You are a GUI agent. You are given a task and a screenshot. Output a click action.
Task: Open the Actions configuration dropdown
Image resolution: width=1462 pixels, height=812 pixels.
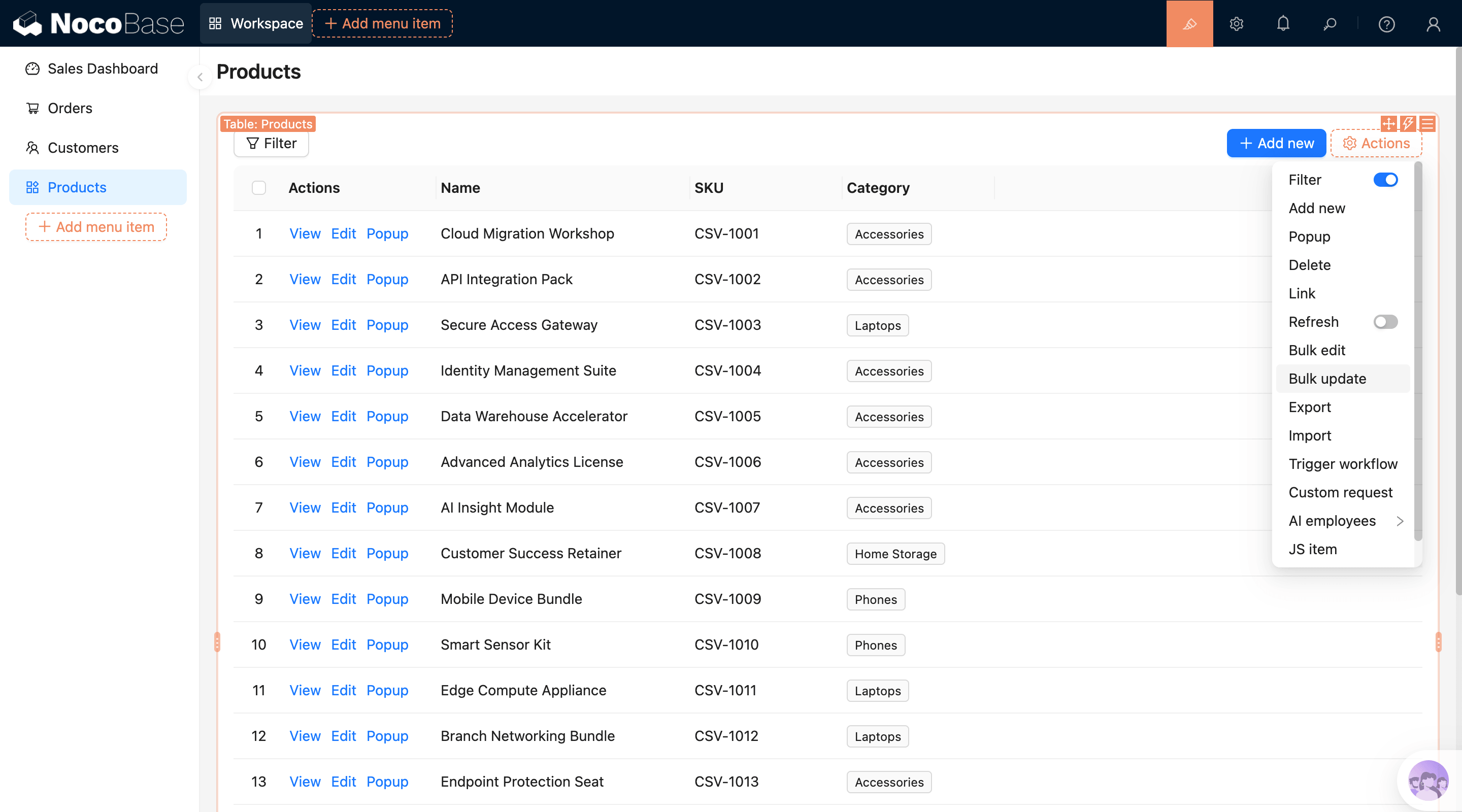[x=1376, y=143]
